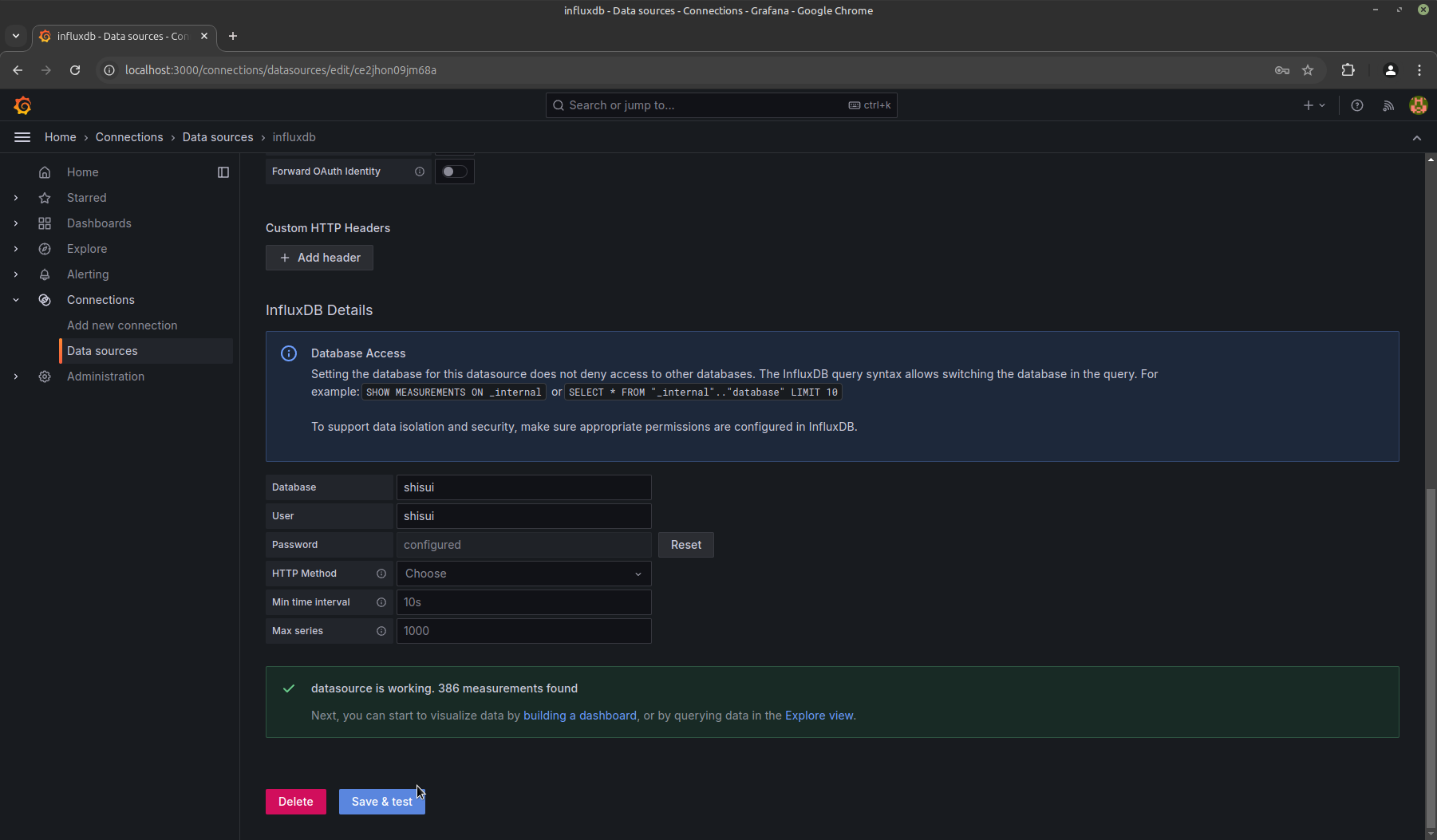Image resolution: width=1437 pixels, height=840 pixels.
Task: Expand the Dashboards section chevron
Action: pyautogui.click(x=16, y=223)
